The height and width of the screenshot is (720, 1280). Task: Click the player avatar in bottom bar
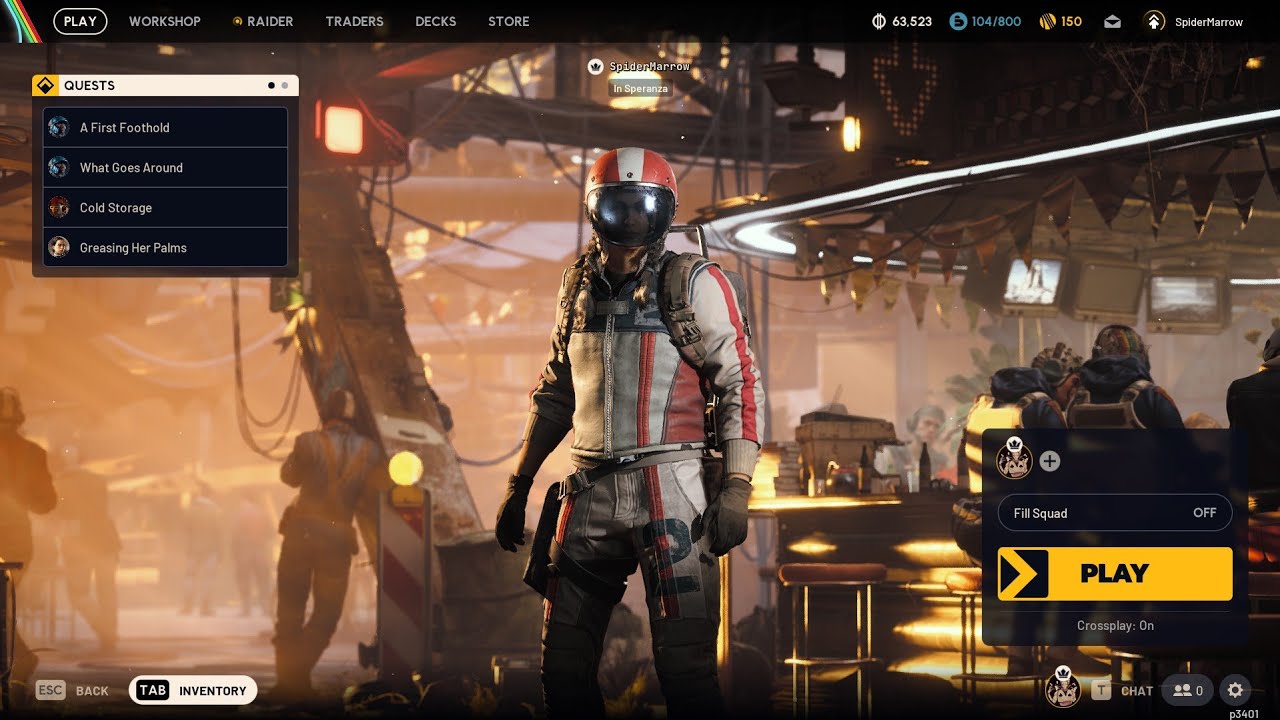(1062, 688)
